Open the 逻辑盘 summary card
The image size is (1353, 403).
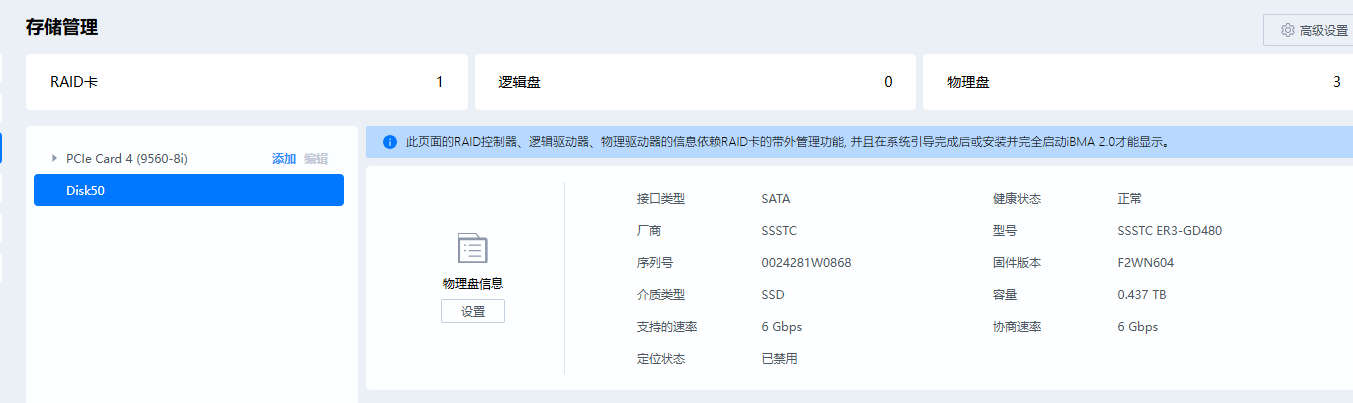pos(695,82)
